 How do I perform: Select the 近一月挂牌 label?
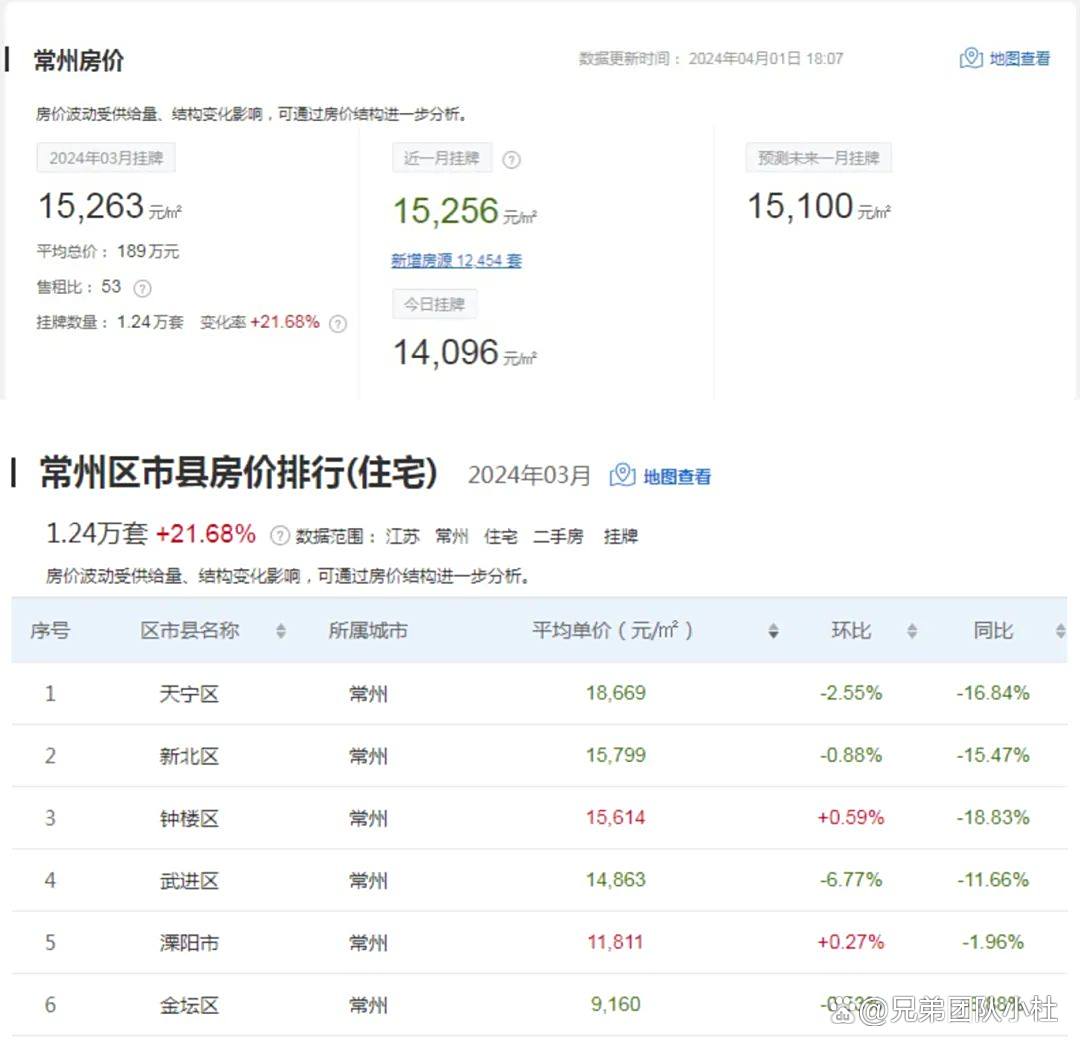(x=441, y=158)
